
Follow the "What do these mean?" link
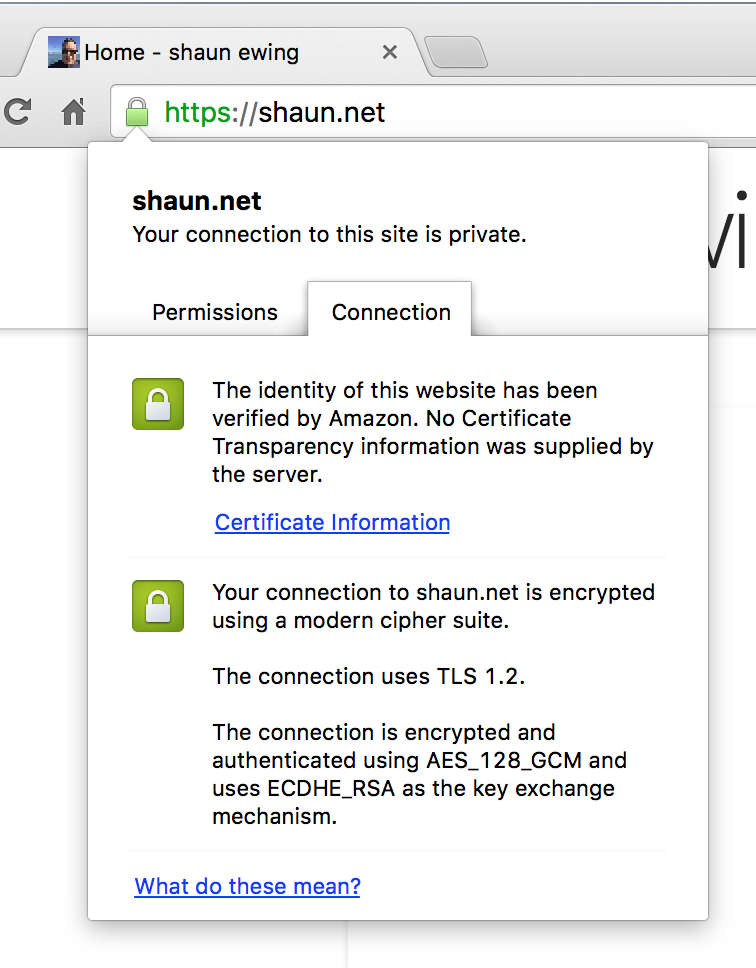click(247, 886)
